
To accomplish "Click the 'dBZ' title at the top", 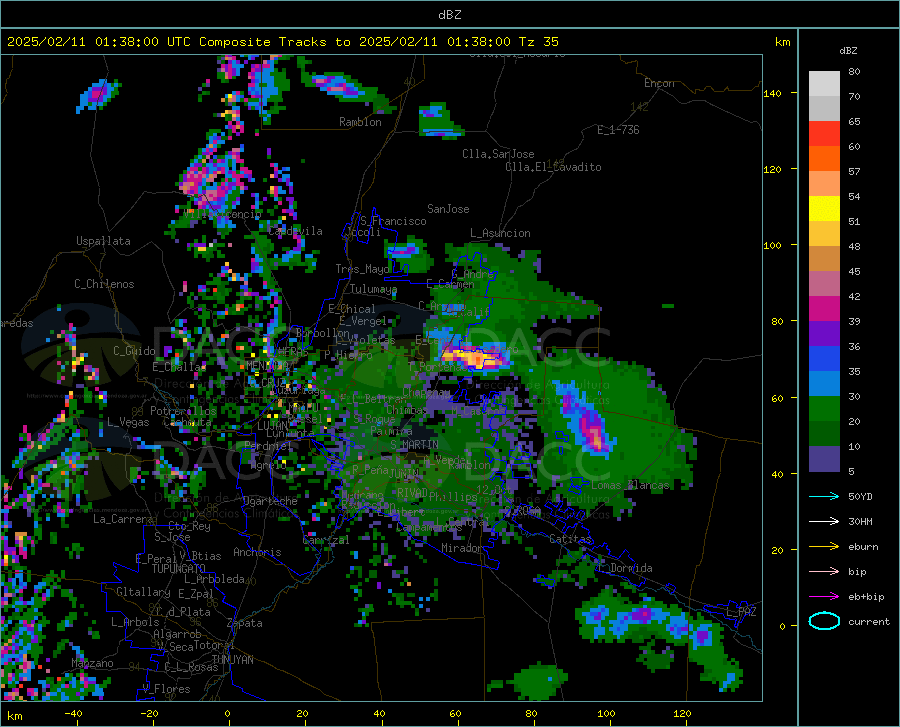I will [449, 15].
